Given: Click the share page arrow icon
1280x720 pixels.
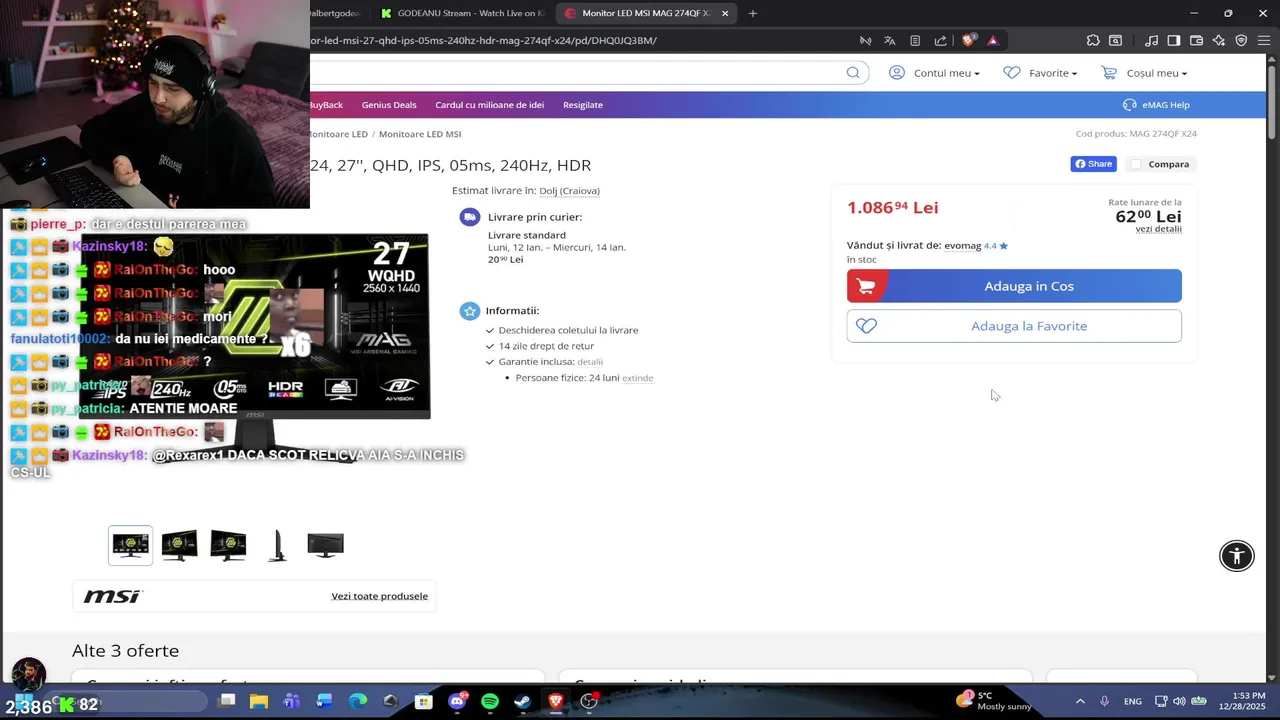Looking at the screenshot, I should [x=940, y=41].
